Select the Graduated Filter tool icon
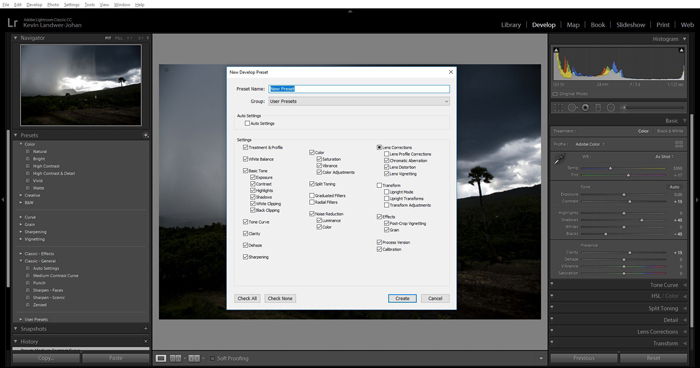The image size is (700, 368). [598, 108]
